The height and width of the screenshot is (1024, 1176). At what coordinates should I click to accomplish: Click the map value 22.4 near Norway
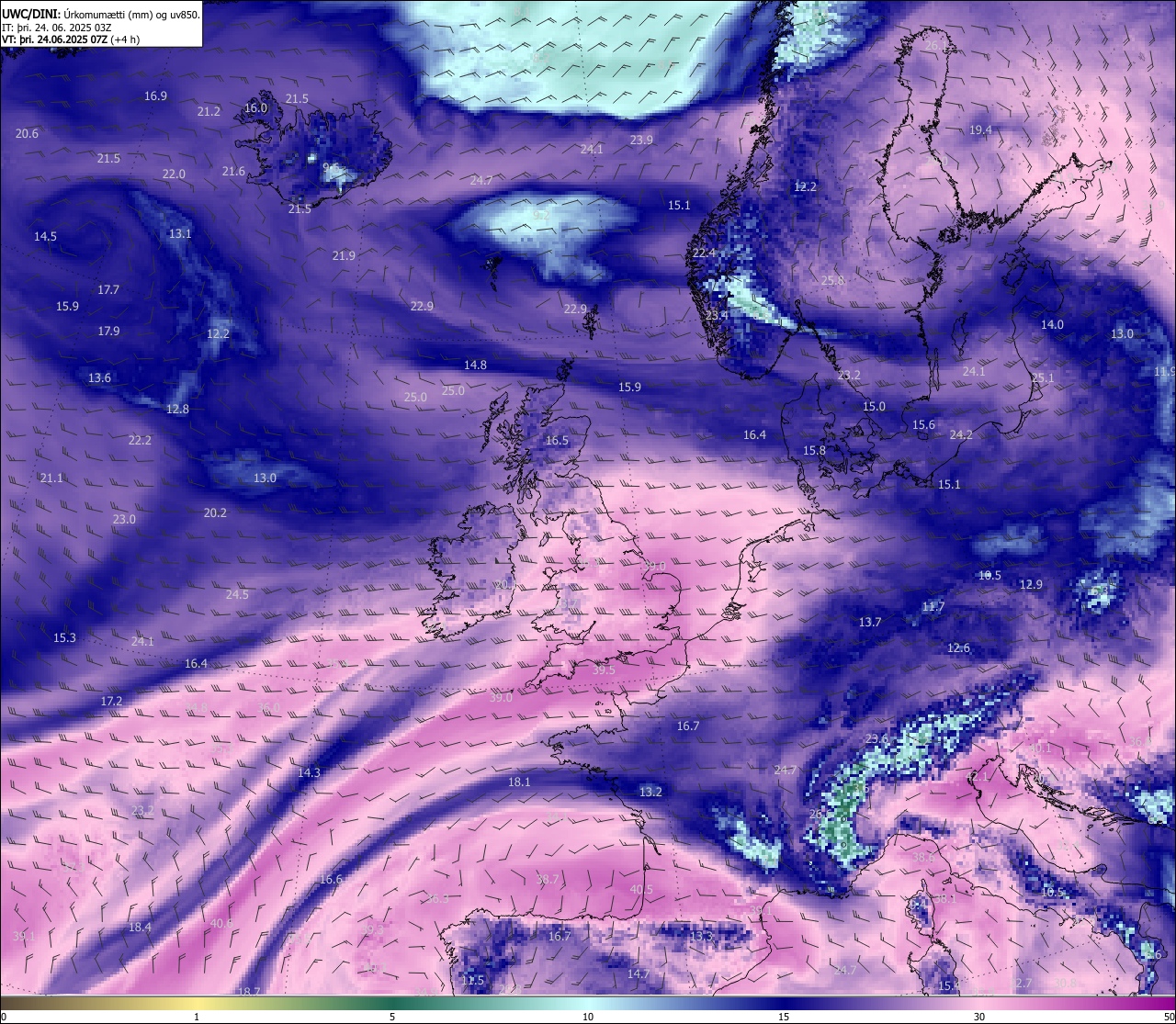pos(704,253)
